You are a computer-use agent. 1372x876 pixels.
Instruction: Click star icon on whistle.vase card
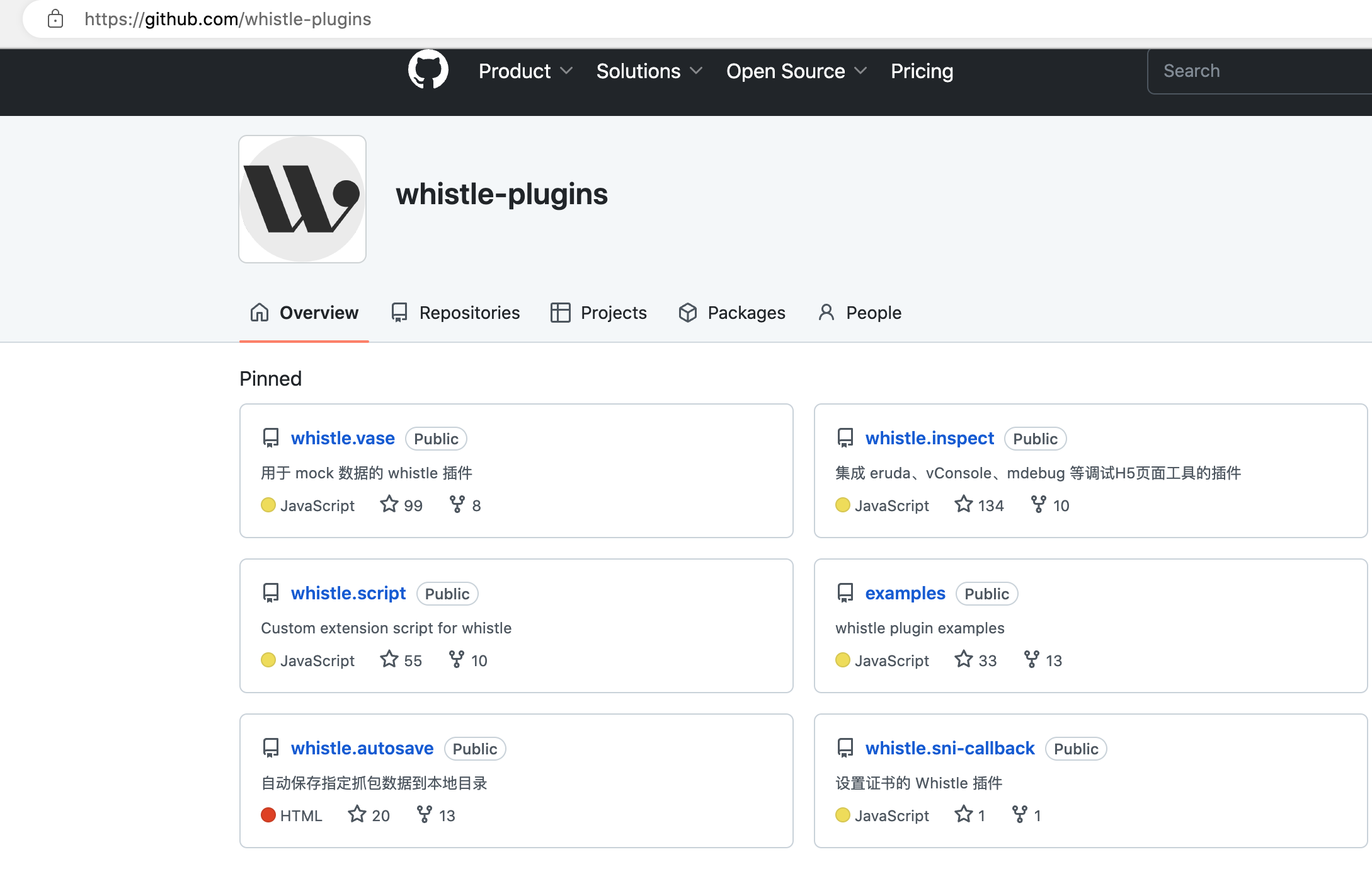click(389, 504)
